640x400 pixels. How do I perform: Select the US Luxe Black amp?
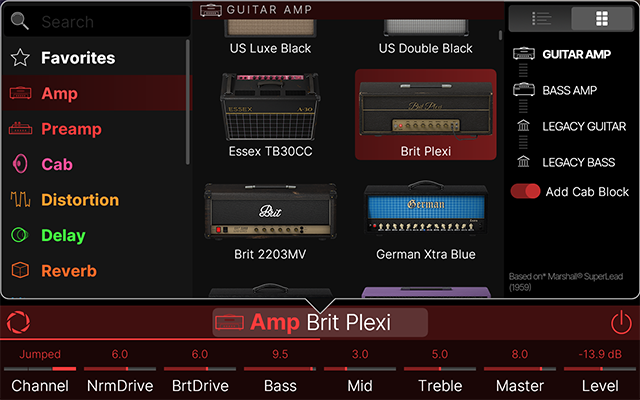pyautogui.click(x=270, y=38)
